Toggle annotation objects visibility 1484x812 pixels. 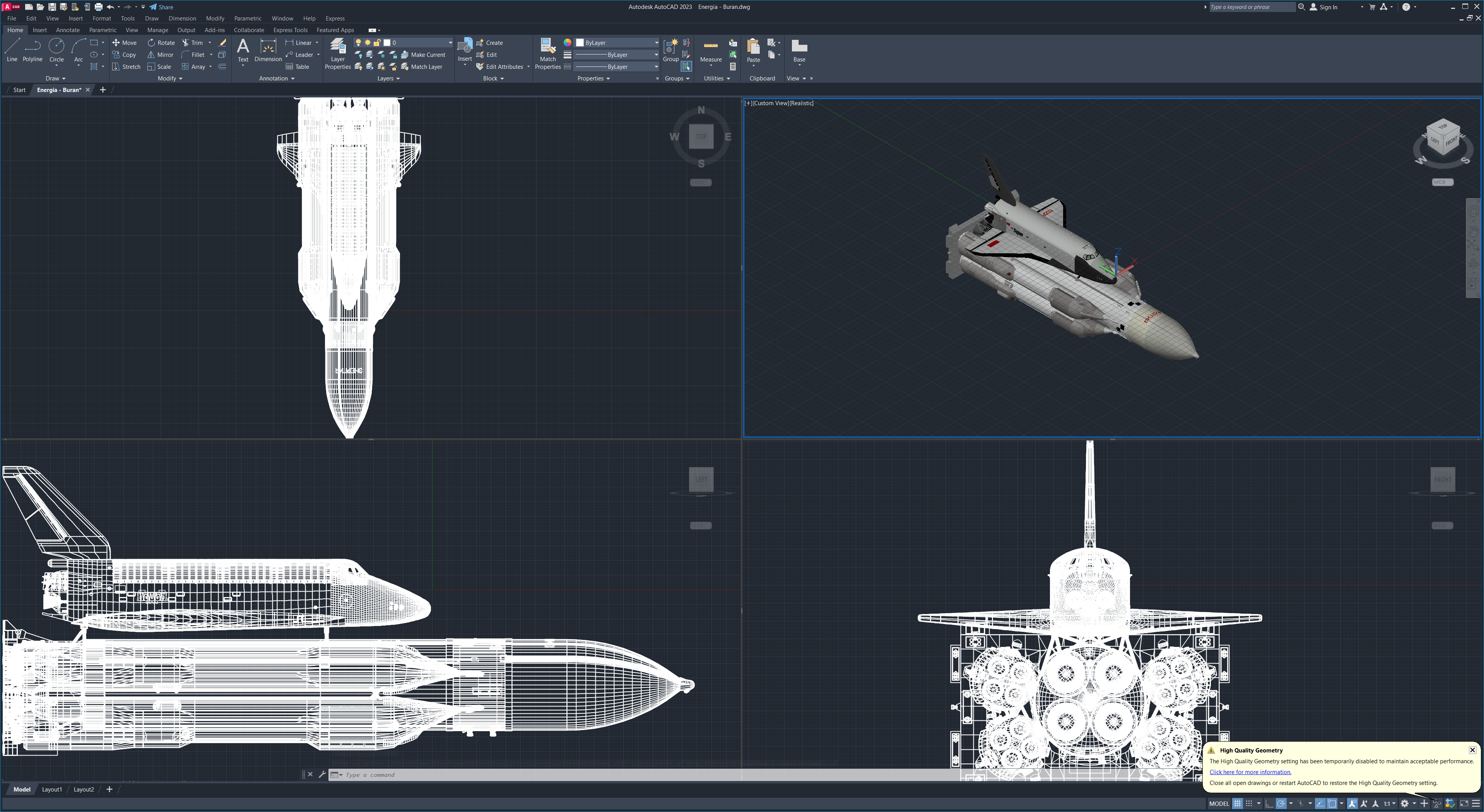(1352, 803)
